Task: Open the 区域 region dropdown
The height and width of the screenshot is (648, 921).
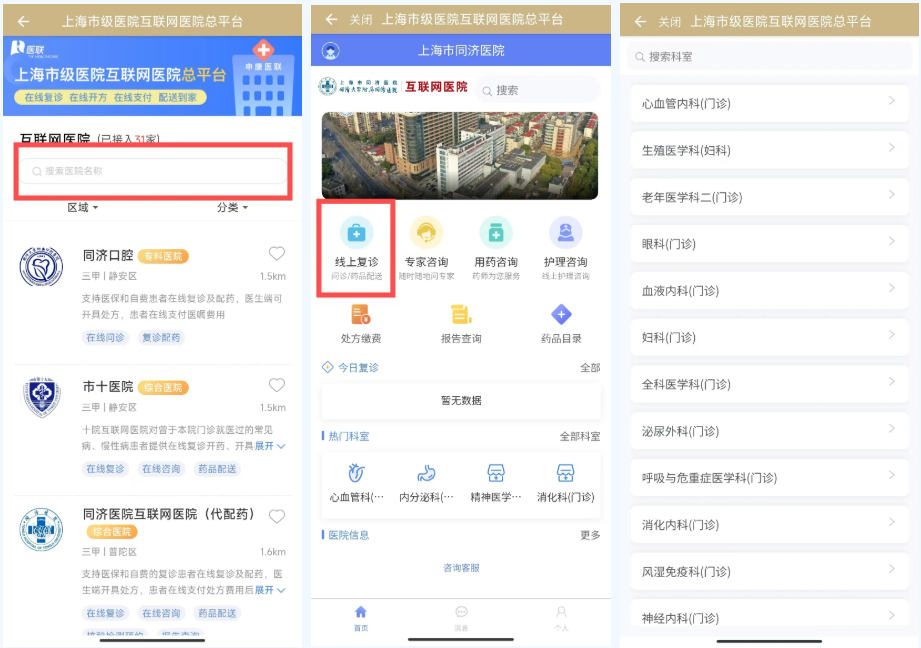Action: pos(83,208)
